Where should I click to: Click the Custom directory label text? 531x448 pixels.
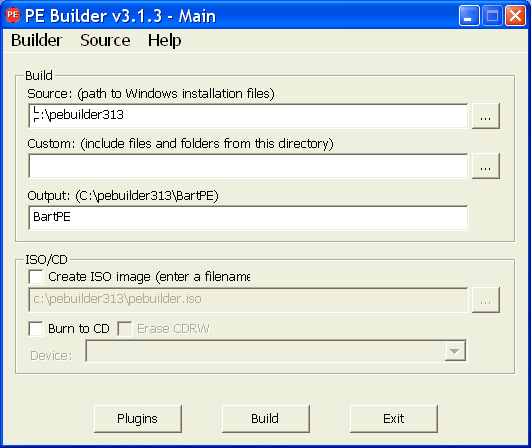click(x=180, y=144)
